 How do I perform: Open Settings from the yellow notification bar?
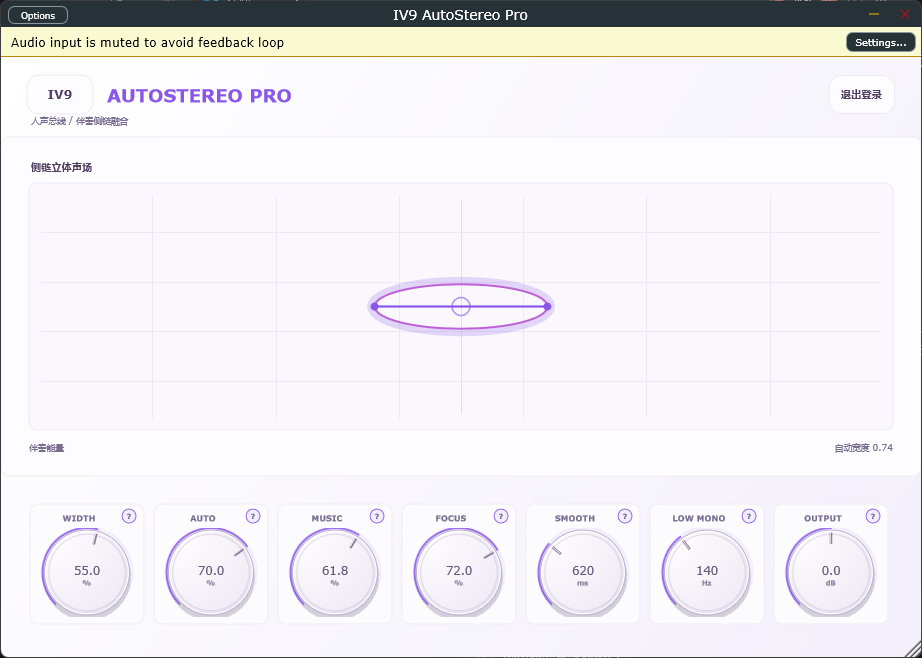880,42
